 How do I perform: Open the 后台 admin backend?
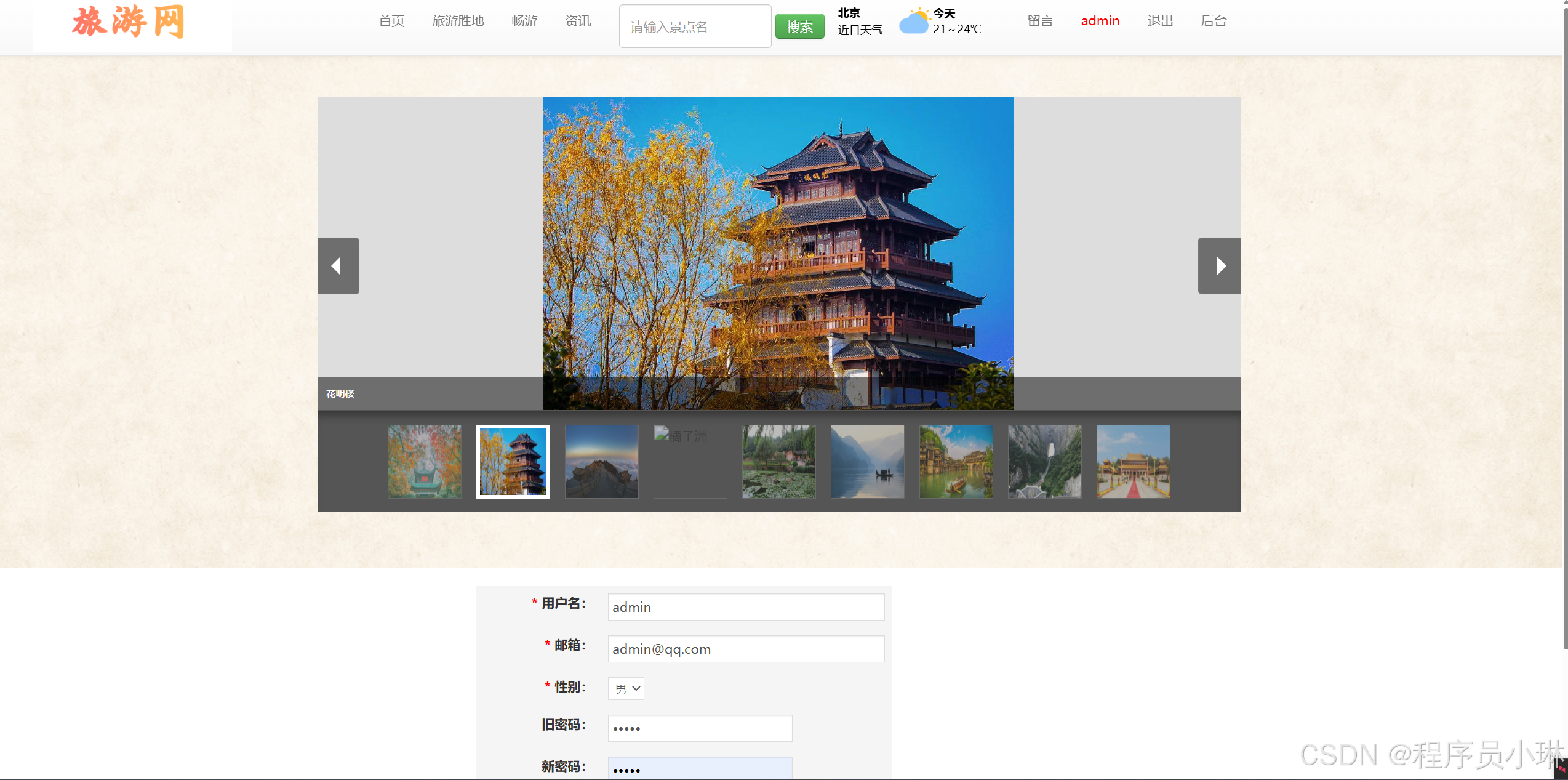[1213, 20]
